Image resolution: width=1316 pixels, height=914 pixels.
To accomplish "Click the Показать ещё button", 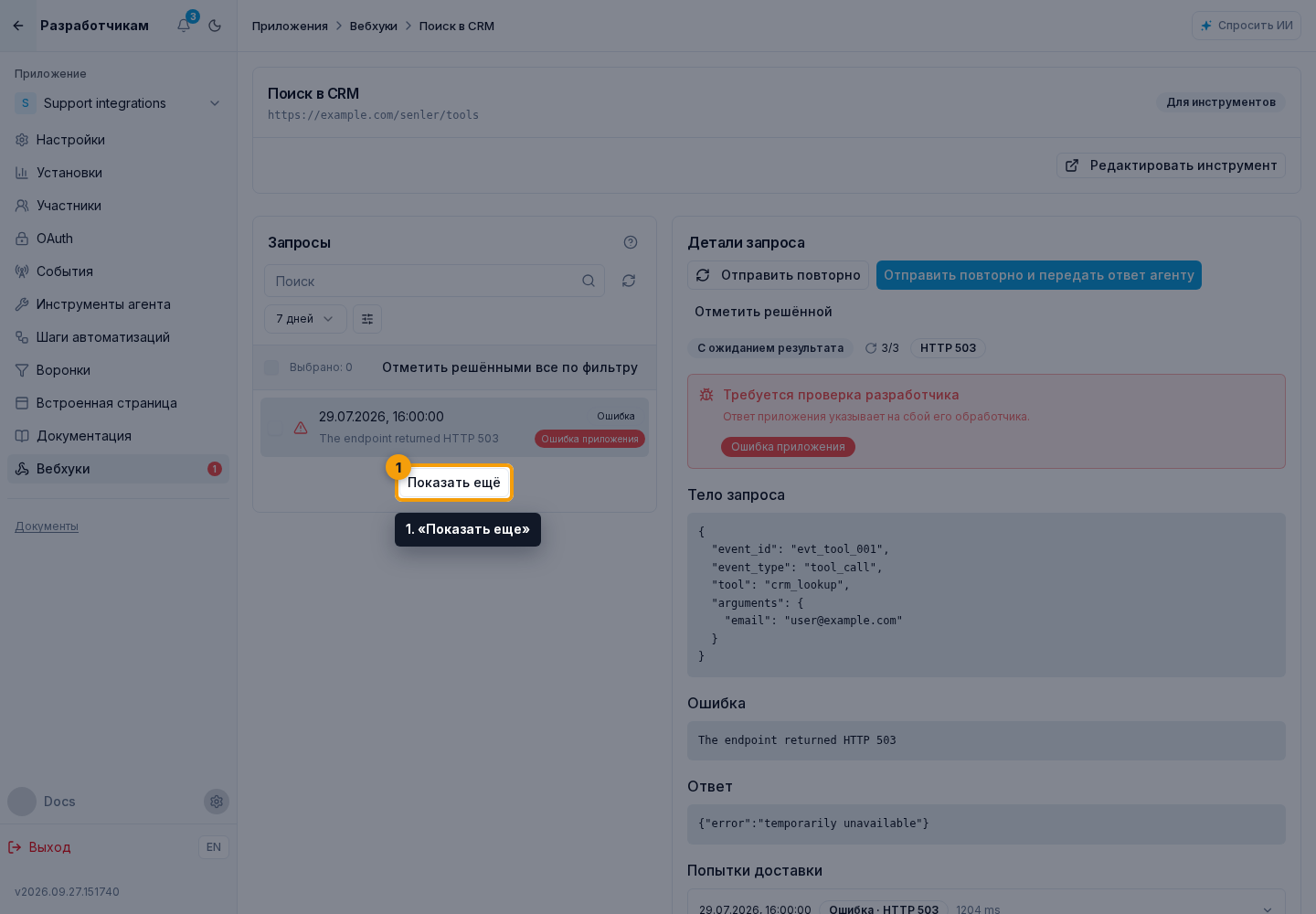I will tap(454, 483).
